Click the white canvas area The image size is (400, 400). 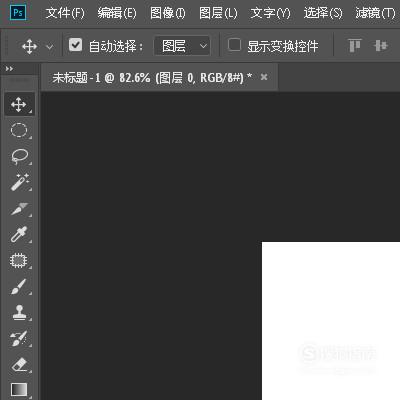click(x=331, y=321)
